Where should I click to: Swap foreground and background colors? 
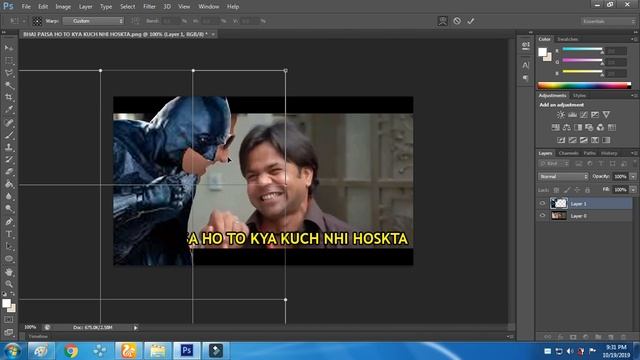12,293
